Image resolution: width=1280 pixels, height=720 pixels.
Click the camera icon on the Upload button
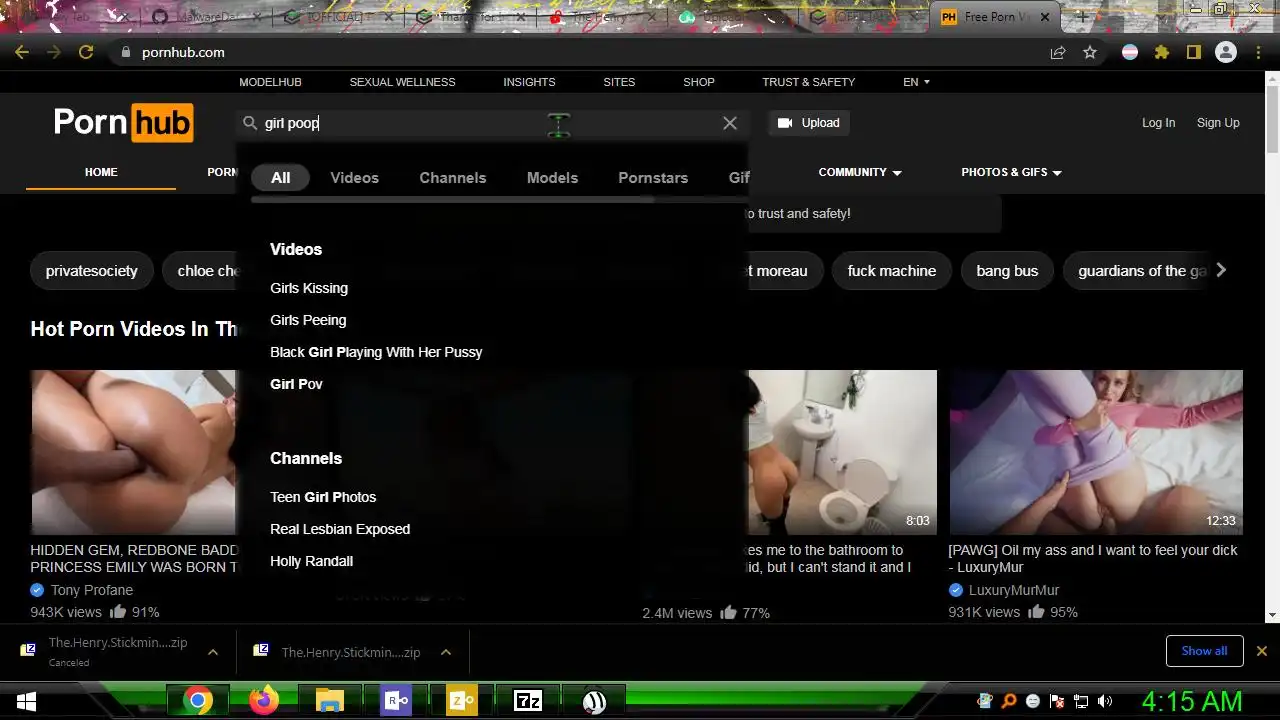(x=785, y=123)
